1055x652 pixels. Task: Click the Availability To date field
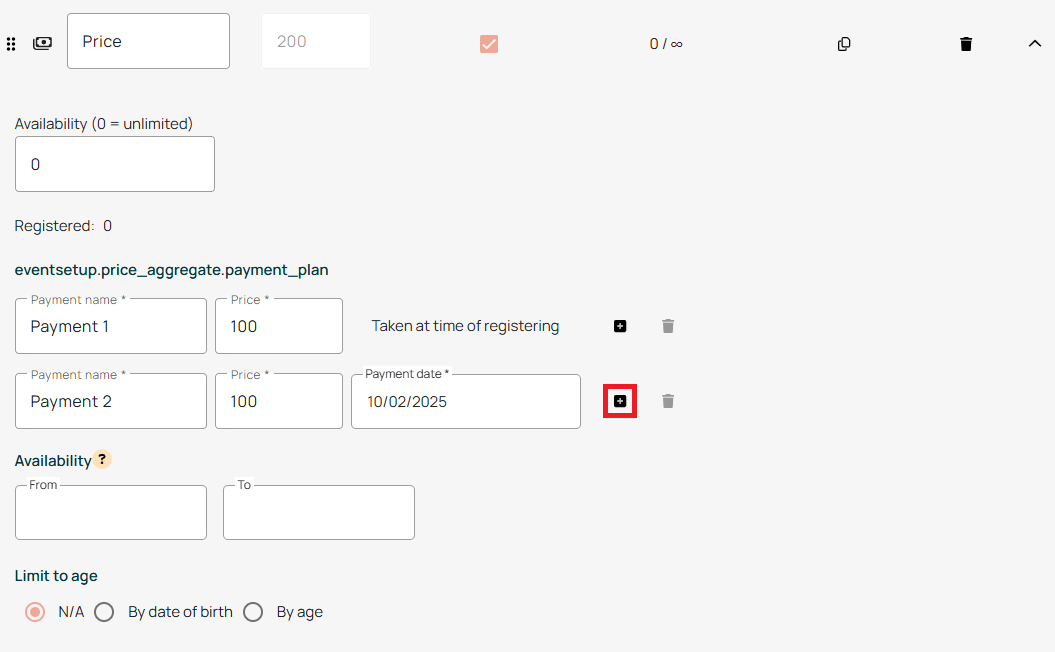[318, 513]
